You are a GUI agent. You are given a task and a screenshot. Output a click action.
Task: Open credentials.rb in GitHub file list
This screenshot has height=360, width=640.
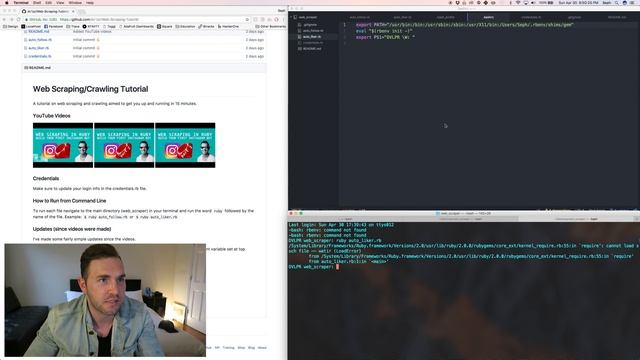pos(40,56)
